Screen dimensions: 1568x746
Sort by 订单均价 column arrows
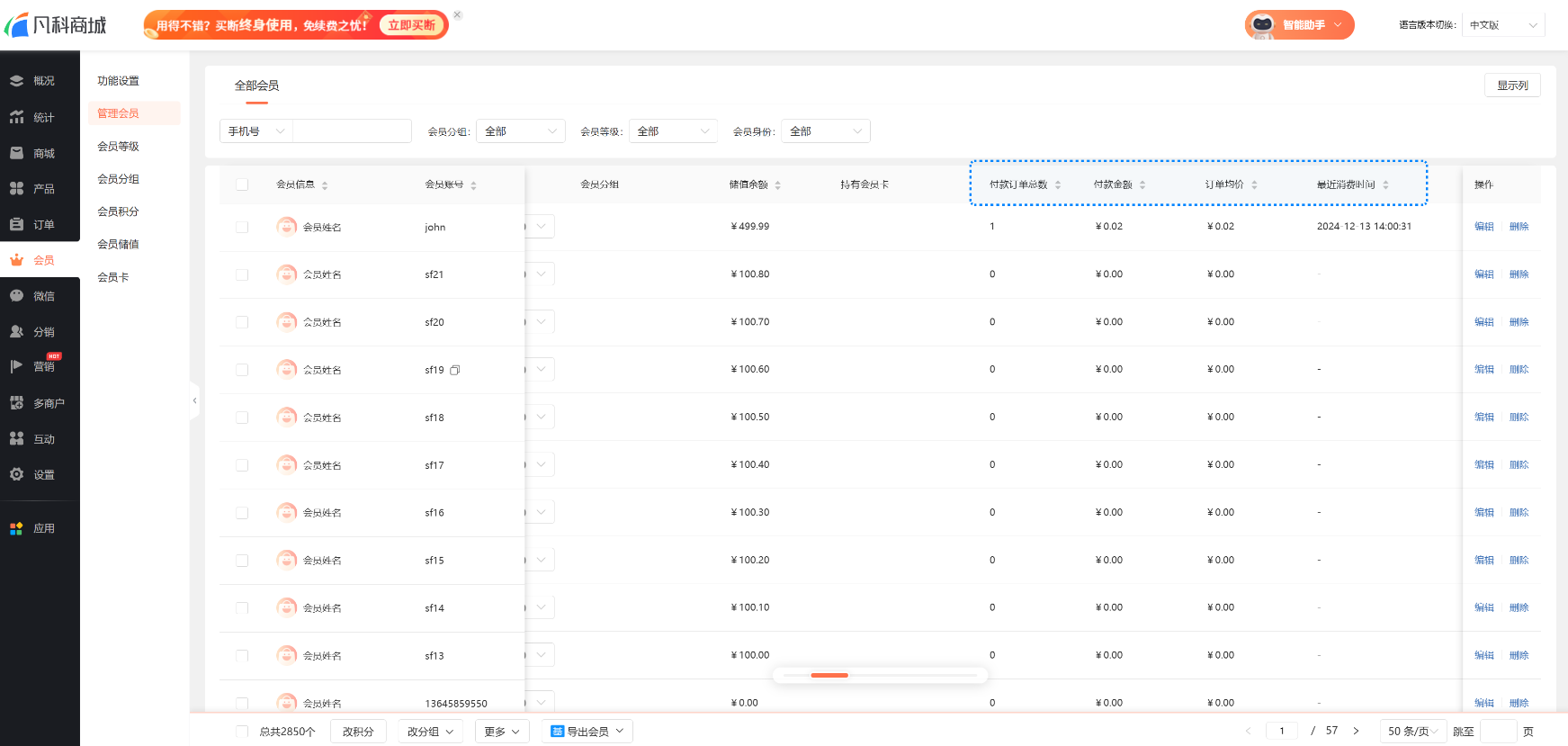(x=1254, y=185)
